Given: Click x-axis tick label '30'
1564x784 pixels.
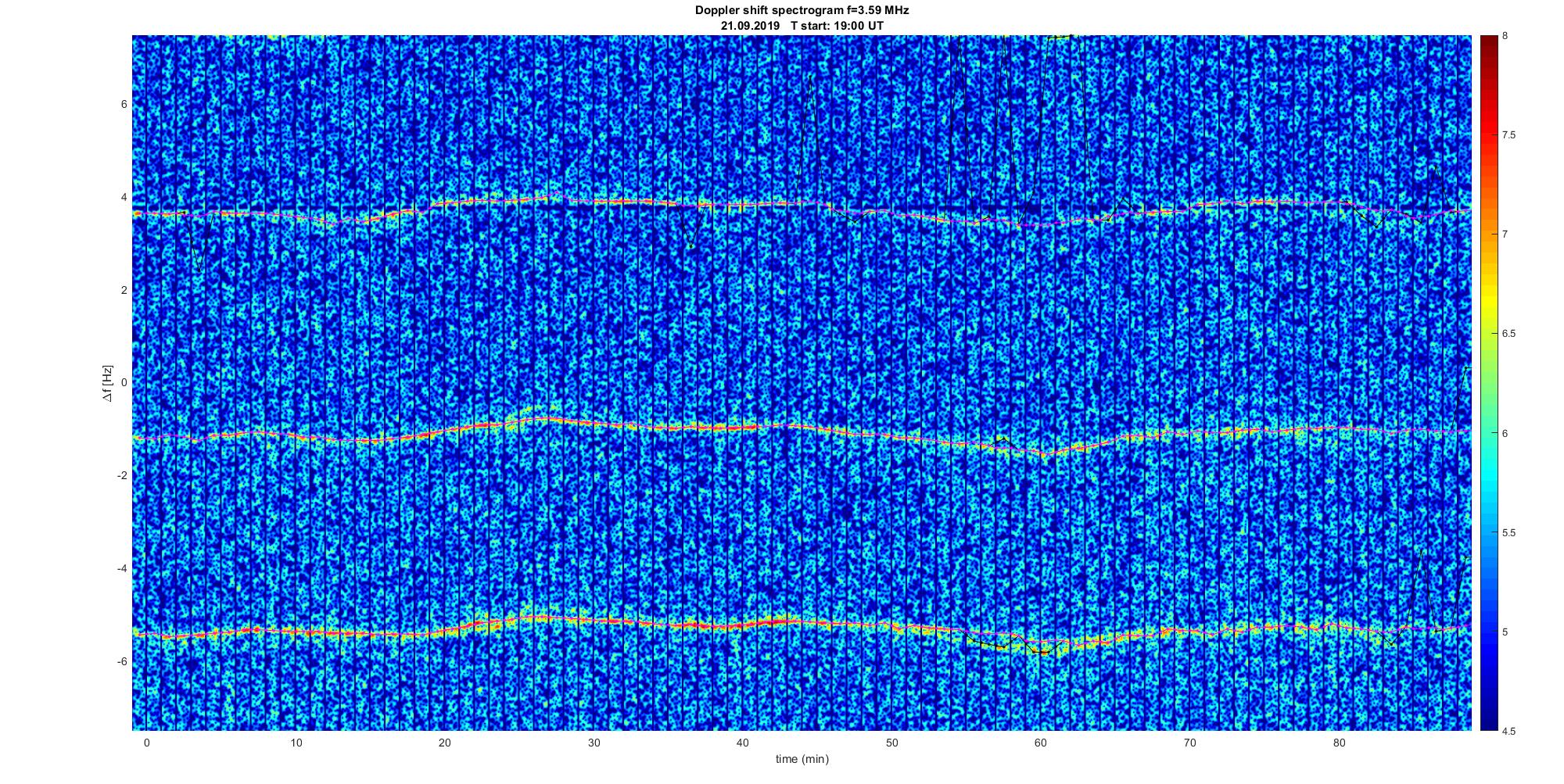Looking at the screenshot, I should [594, 743].
